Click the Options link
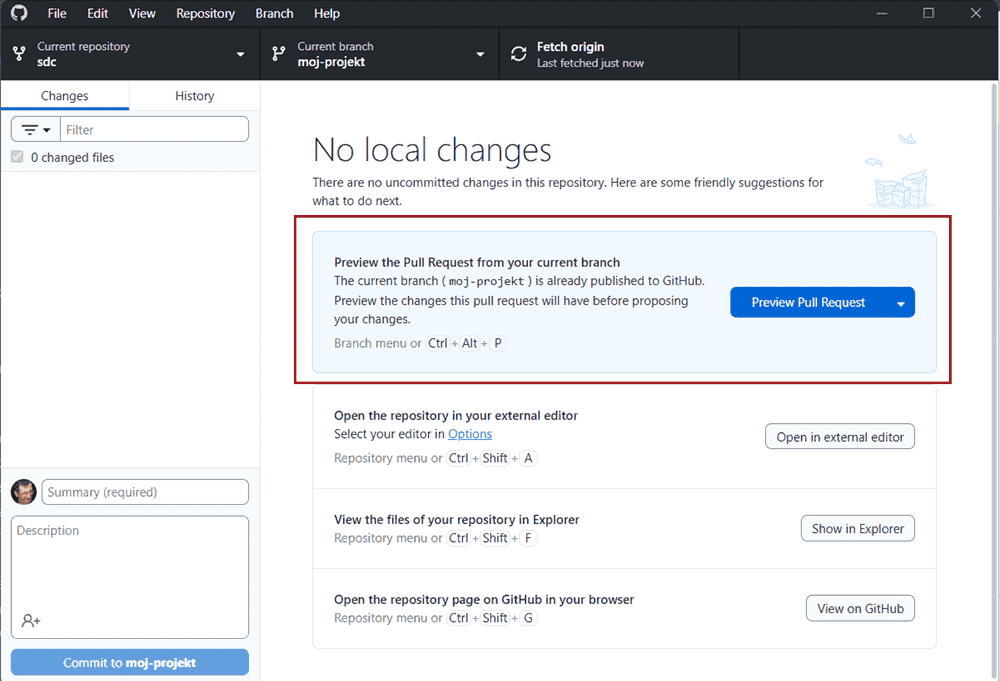The width and height of the screenshot is (1000, 681). click(469, 434)
